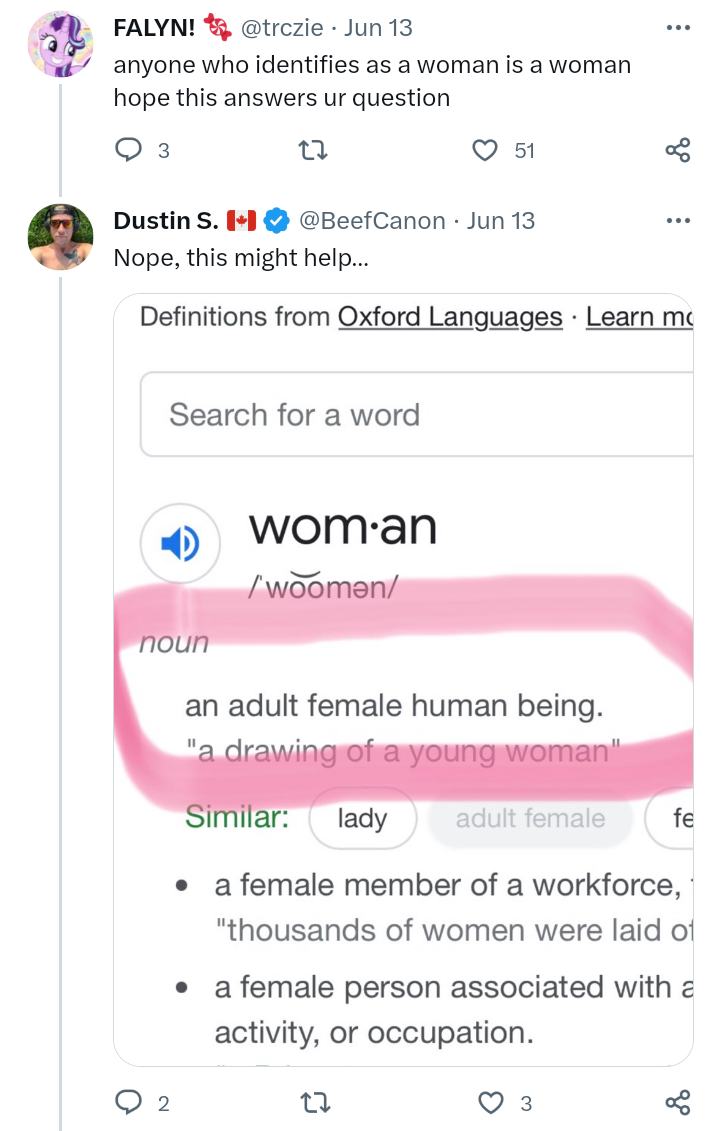Retweet FALYN!'s tweet
720x1131 pixels.
[x=314, y=150]
